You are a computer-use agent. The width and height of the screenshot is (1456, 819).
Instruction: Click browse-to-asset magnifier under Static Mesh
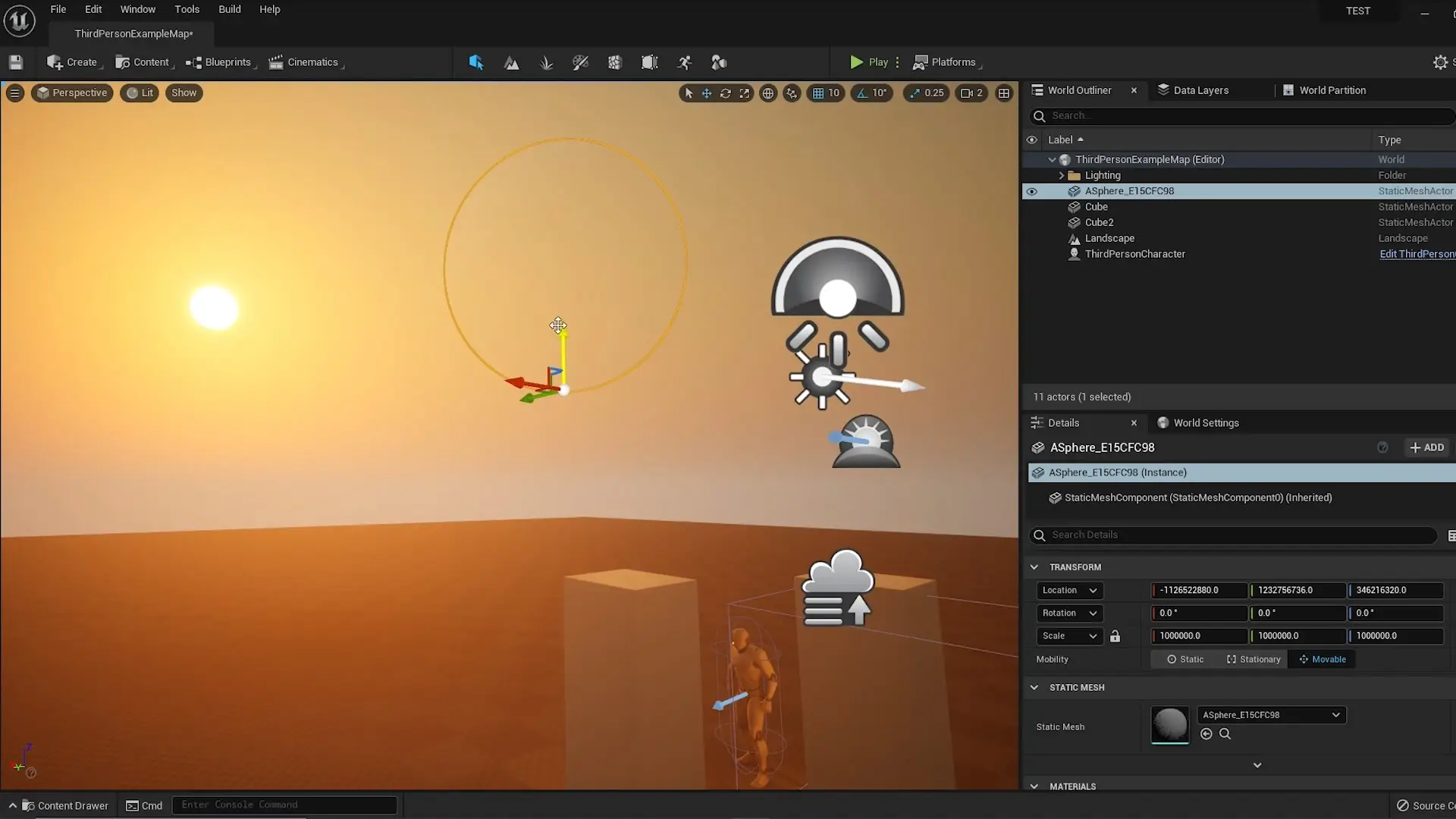(x=1225, y=734)
